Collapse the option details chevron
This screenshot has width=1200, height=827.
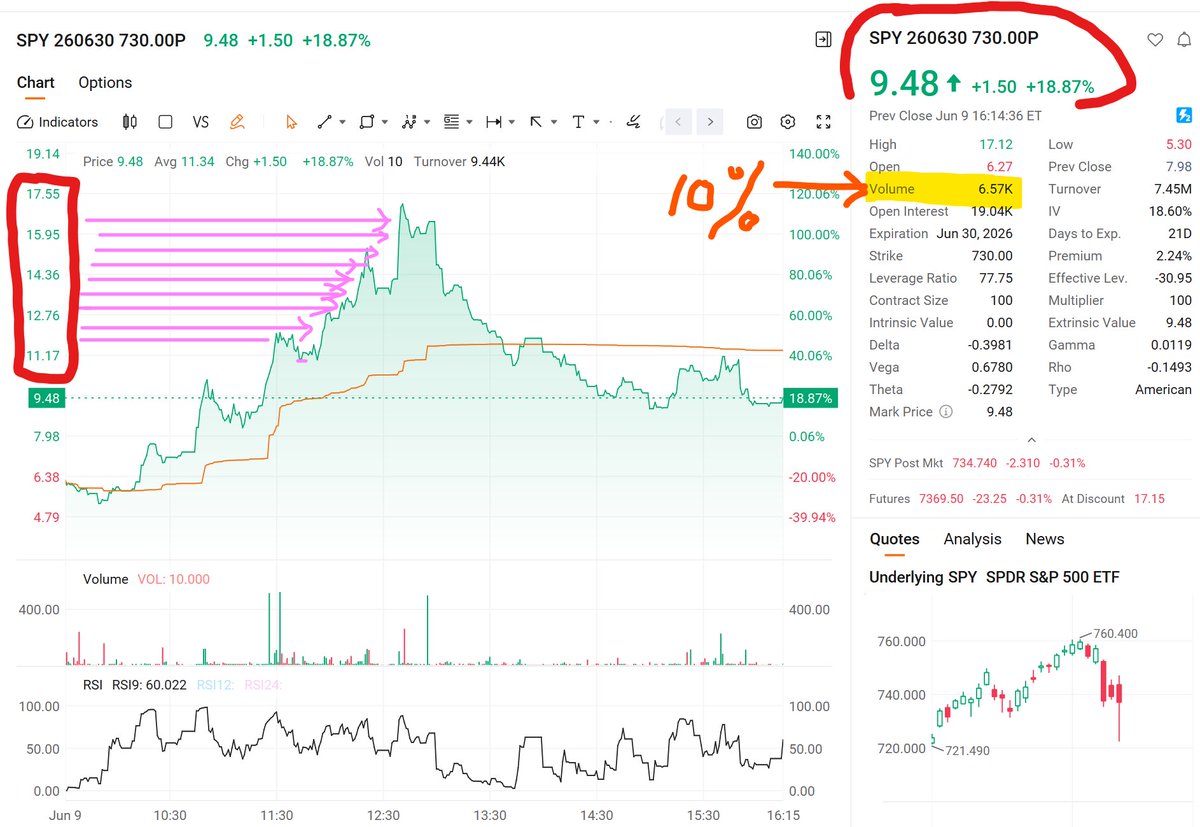coord(1031,439)
